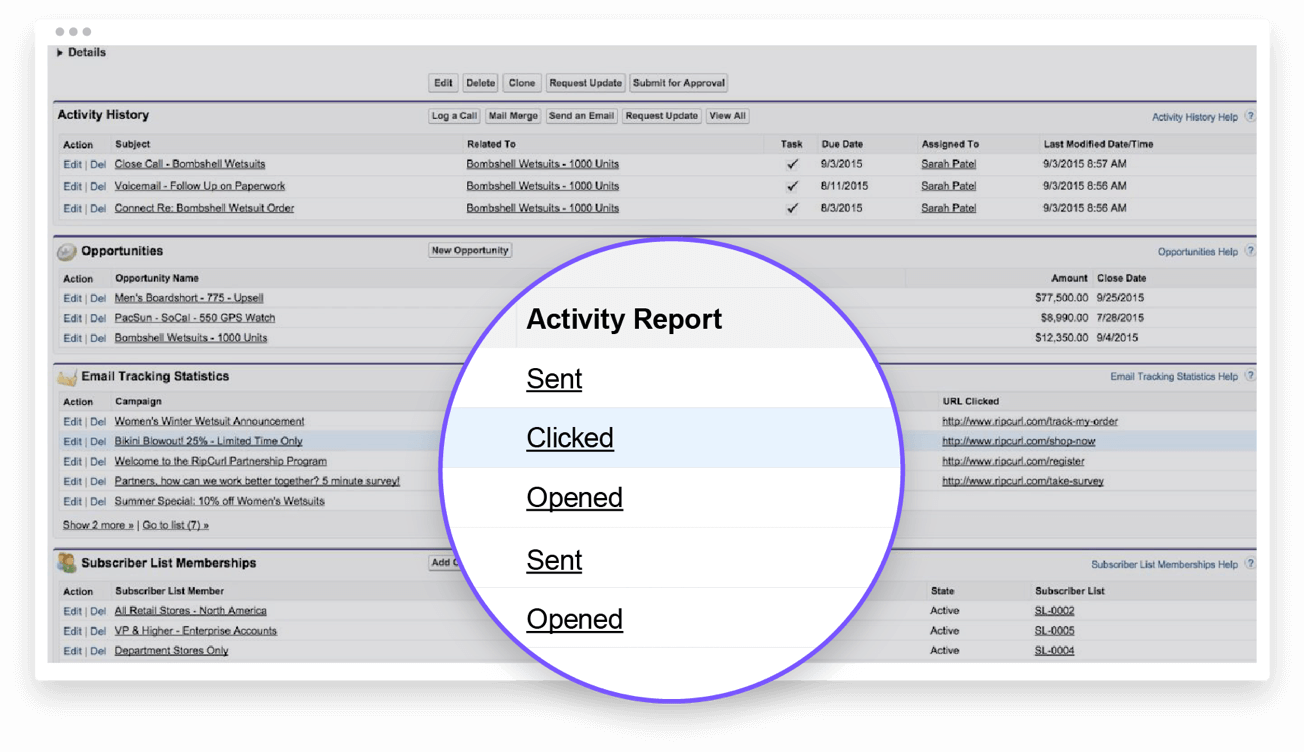Click the Email Tracking Statistics icon
The image size is (1304, 752).
click(67, 377)
